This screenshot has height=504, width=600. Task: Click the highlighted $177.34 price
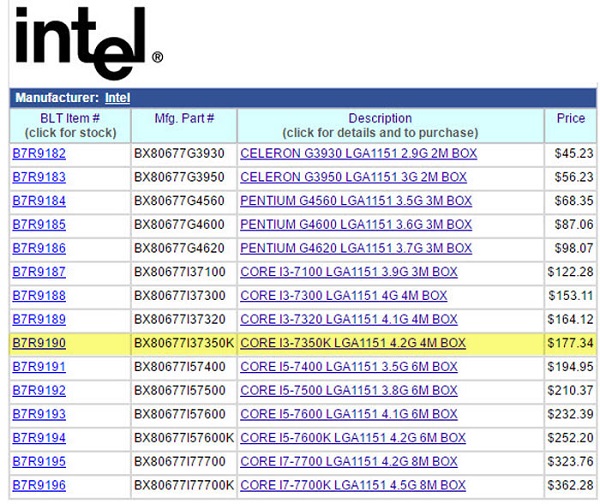pos(570,343)
